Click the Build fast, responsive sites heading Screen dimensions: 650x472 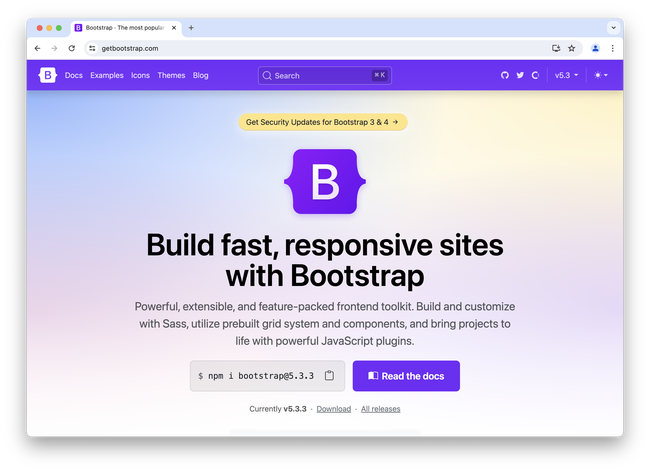325,260
